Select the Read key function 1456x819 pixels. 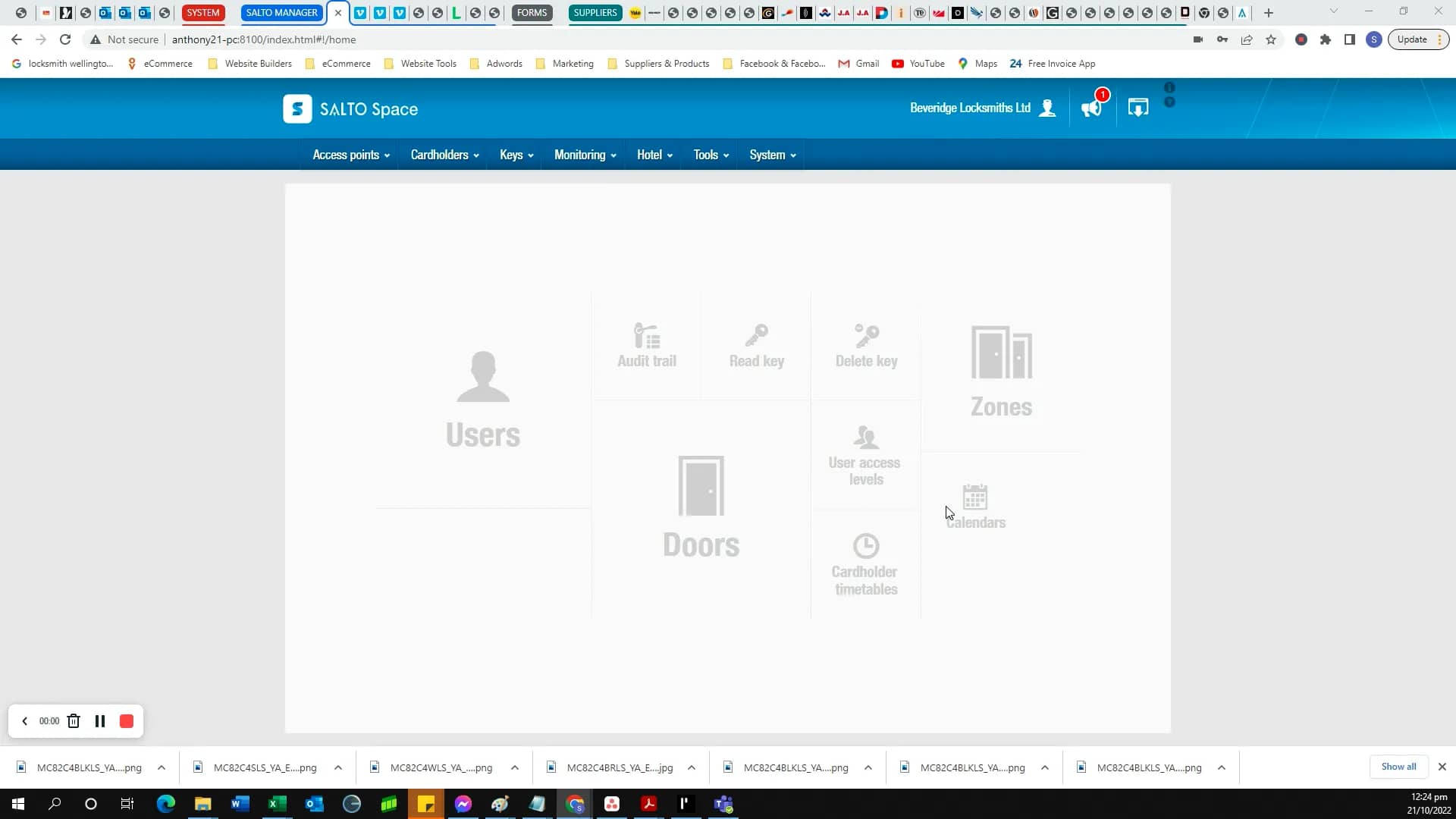[x=755, y=345]
